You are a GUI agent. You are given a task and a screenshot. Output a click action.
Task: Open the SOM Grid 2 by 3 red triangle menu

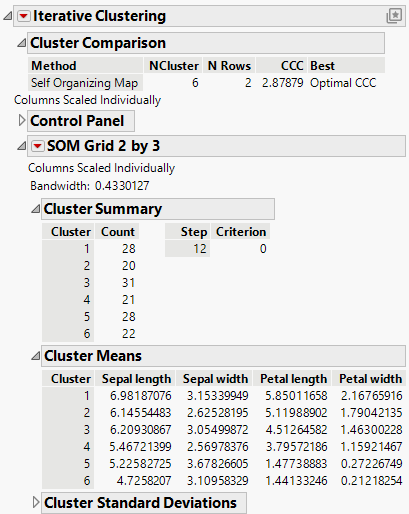(x=37, y=146)
